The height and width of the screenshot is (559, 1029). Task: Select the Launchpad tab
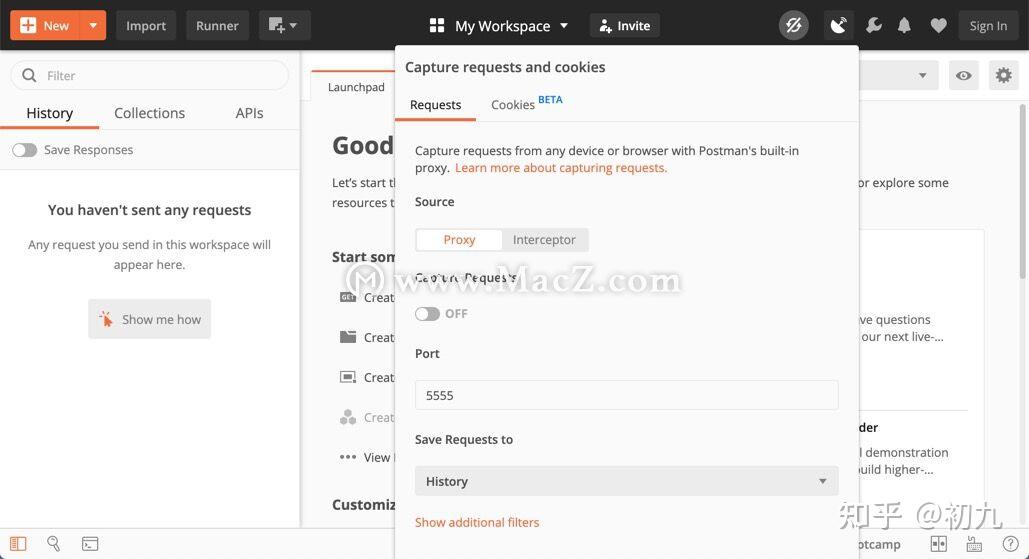coord(356,87)
